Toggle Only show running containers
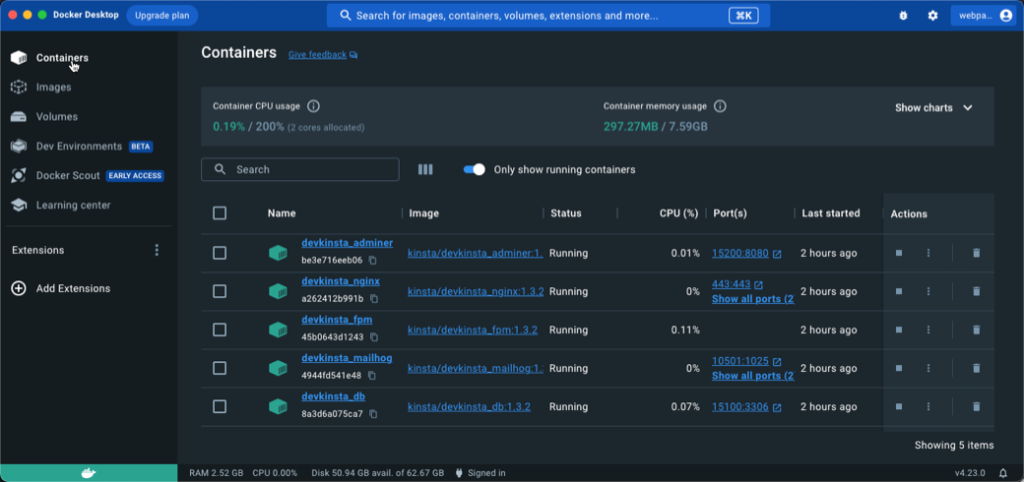1024x482 pixels. coord(474,170)
